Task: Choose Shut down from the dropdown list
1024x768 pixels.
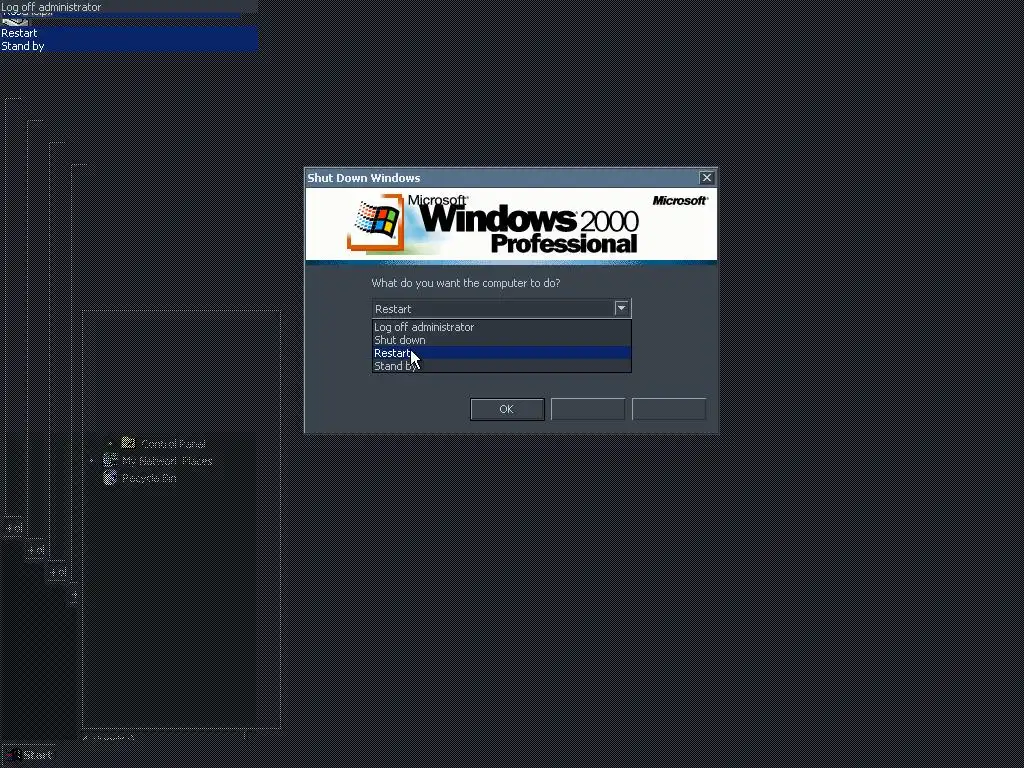Action: tap(502, 340)
